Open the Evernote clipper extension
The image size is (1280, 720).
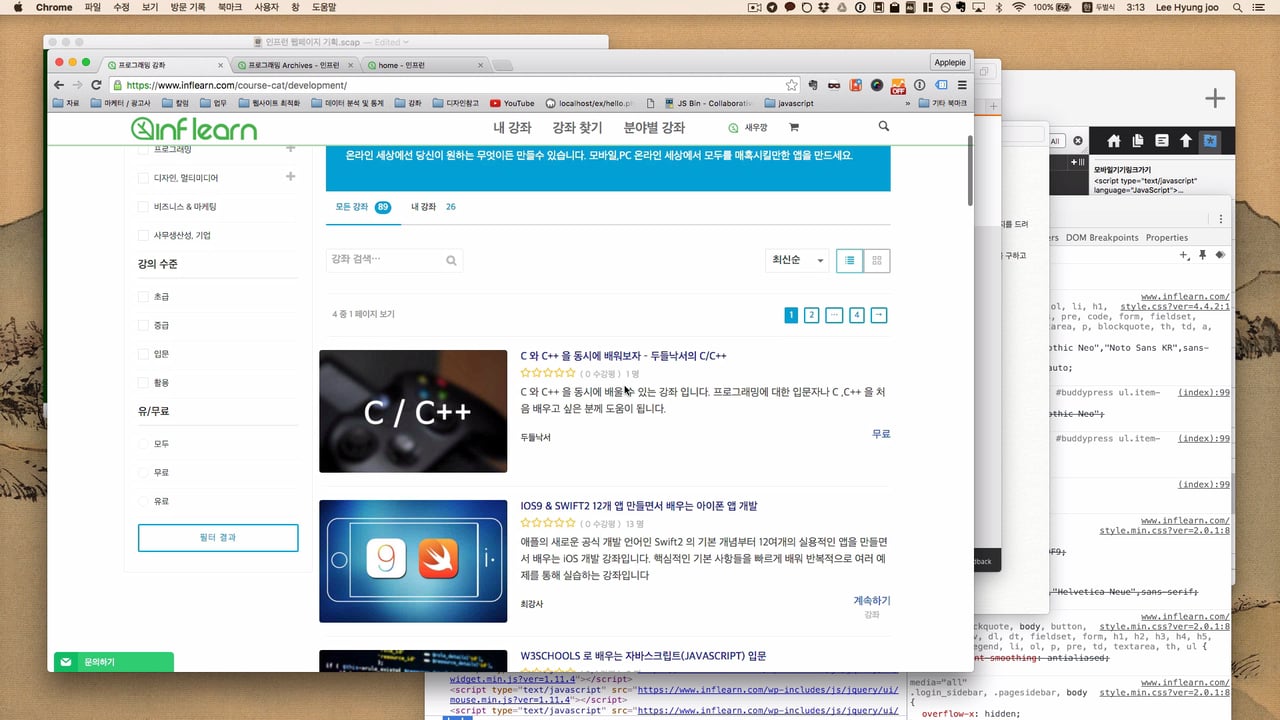tap(813, 85)
